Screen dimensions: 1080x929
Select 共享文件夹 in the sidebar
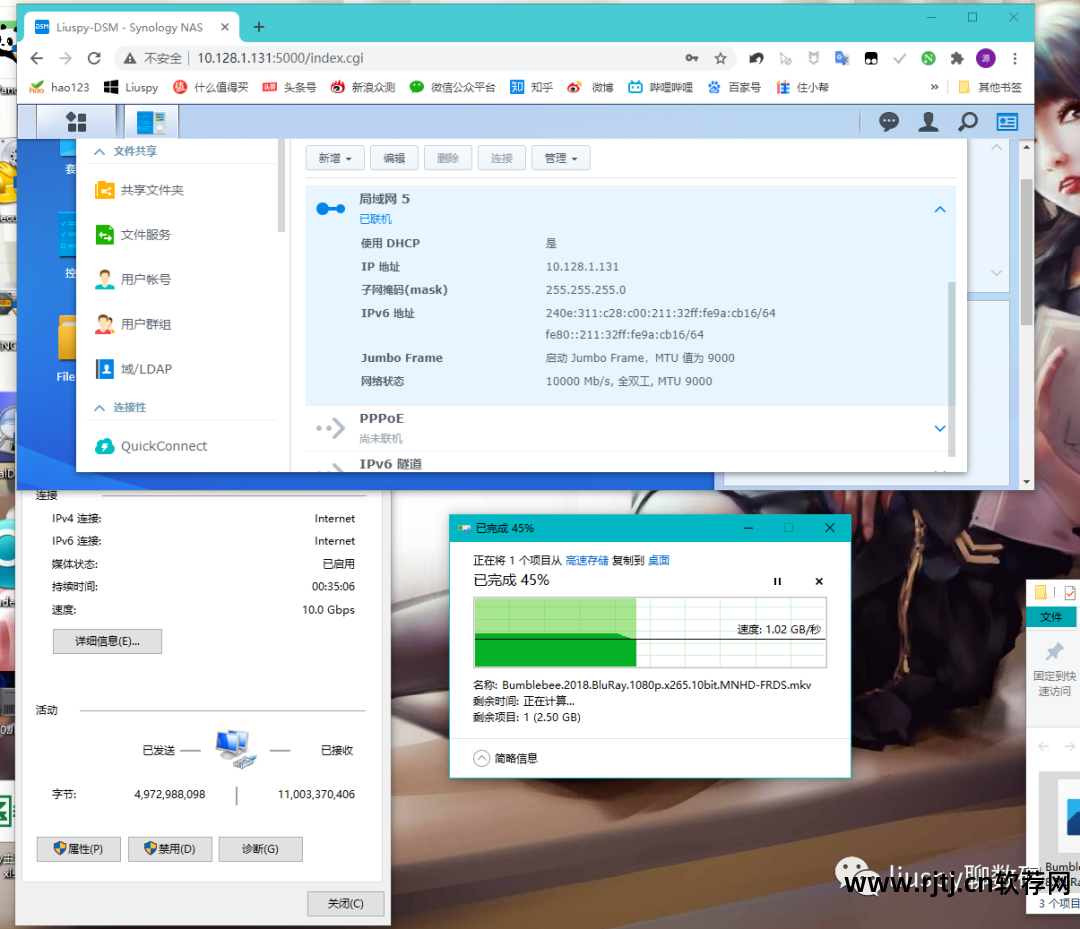[x=152, y=190]
